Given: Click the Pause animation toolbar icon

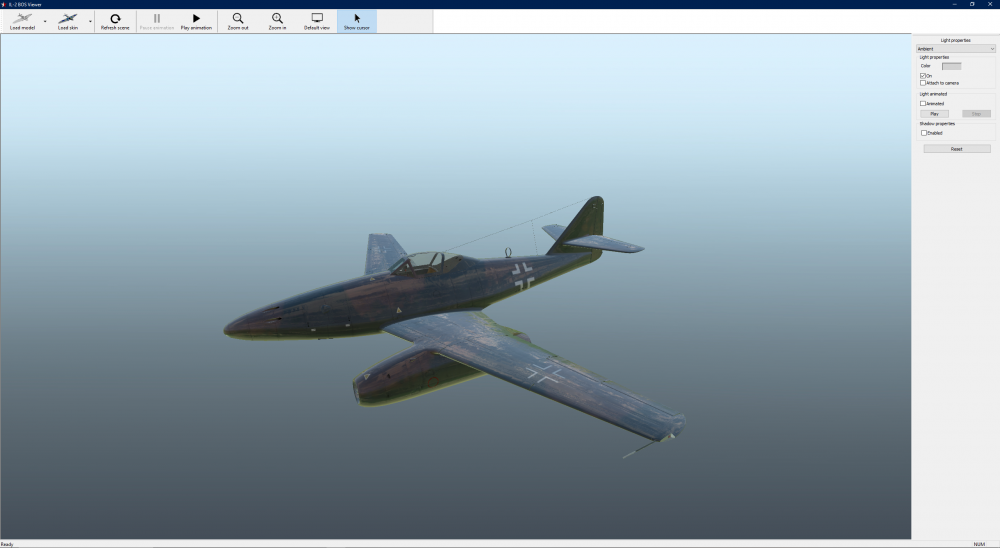Looking at the screenshot, I should click(x=156, y=19).
